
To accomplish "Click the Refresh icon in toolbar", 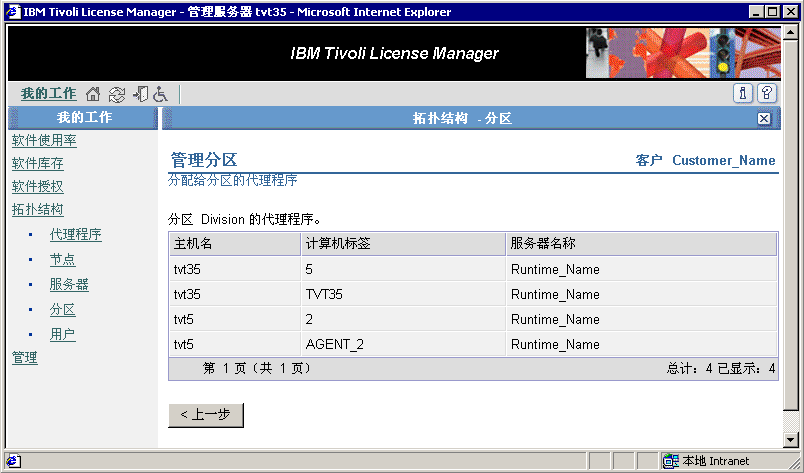I will 117,94.
